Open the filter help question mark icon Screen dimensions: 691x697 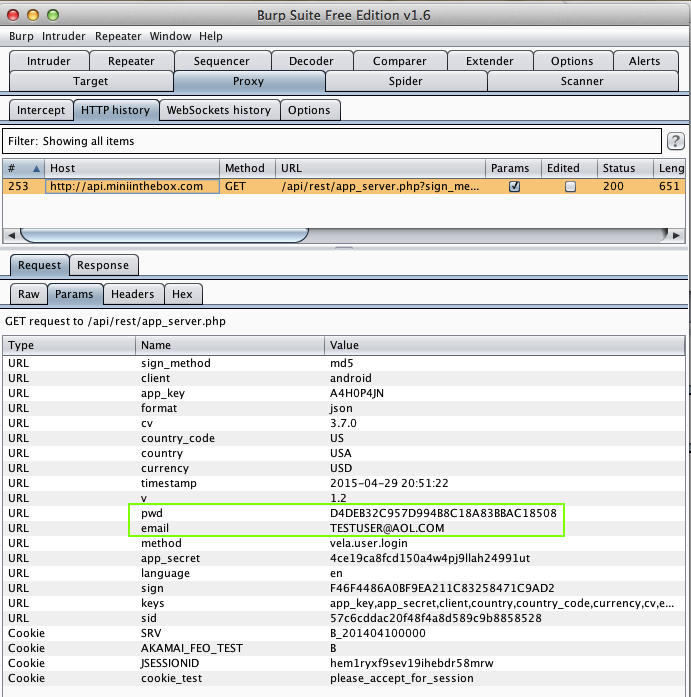[x=676, y=141]
